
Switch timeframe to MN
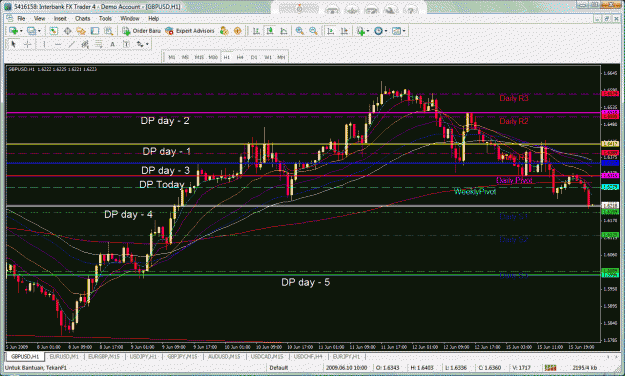(x=281, y=57)
